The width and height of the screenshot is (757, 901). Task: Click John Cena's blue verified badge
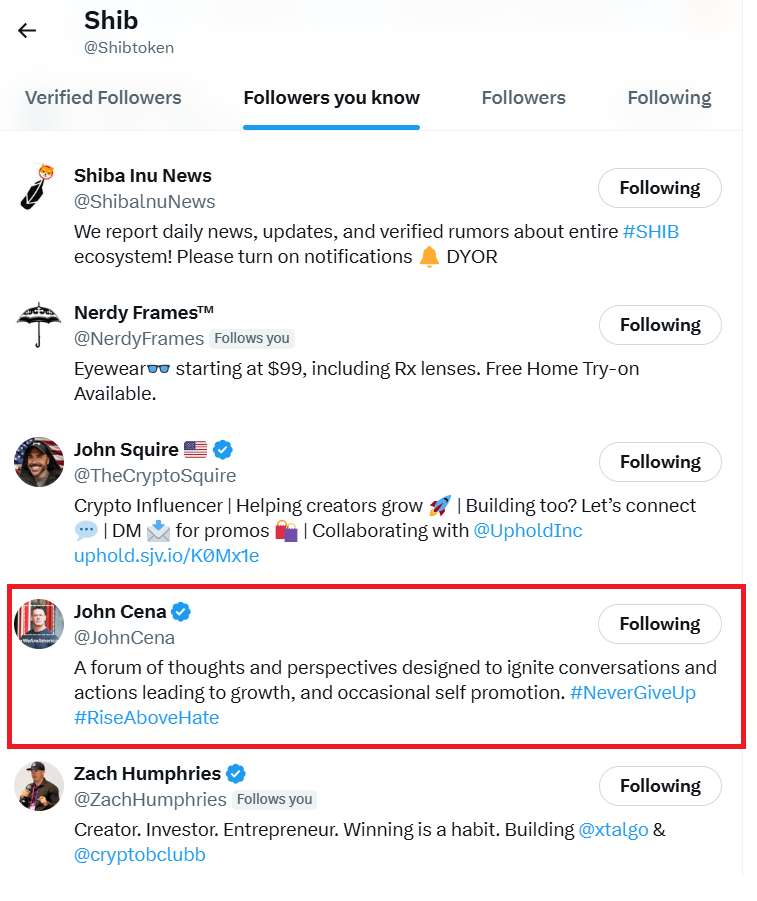(180, 611)
